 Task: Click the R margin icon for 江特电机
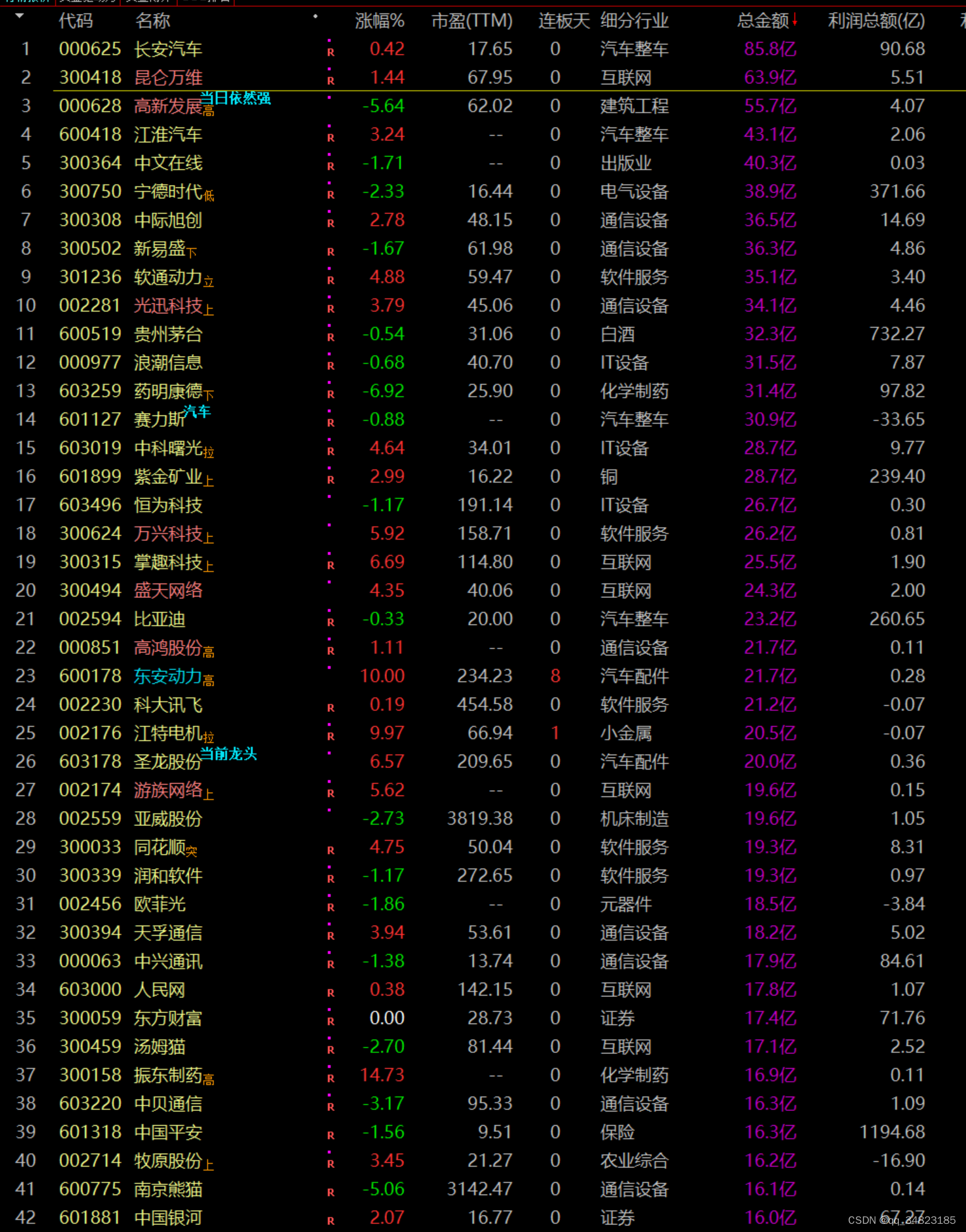[x=330, y=737]
